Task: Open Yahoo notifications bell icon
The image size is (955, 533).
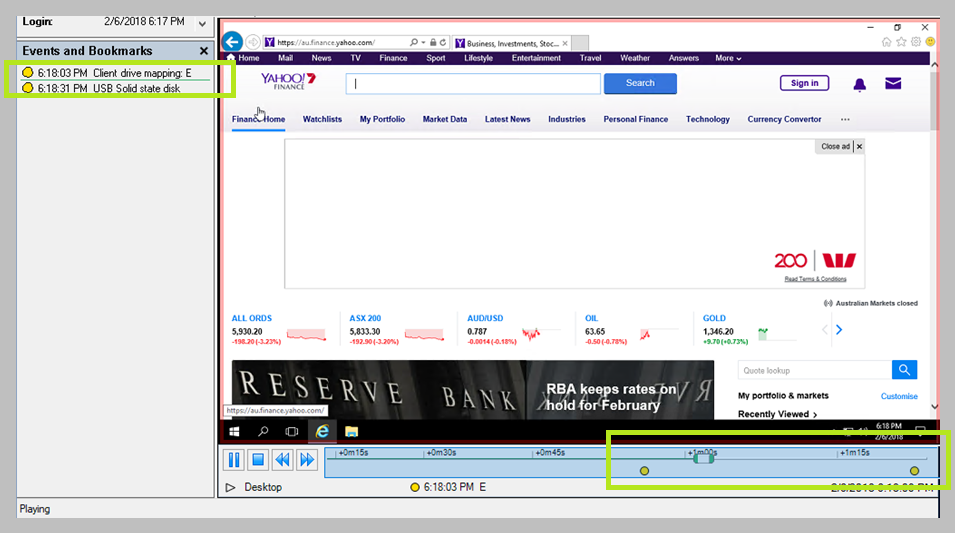Action: [x=859, y=84]
